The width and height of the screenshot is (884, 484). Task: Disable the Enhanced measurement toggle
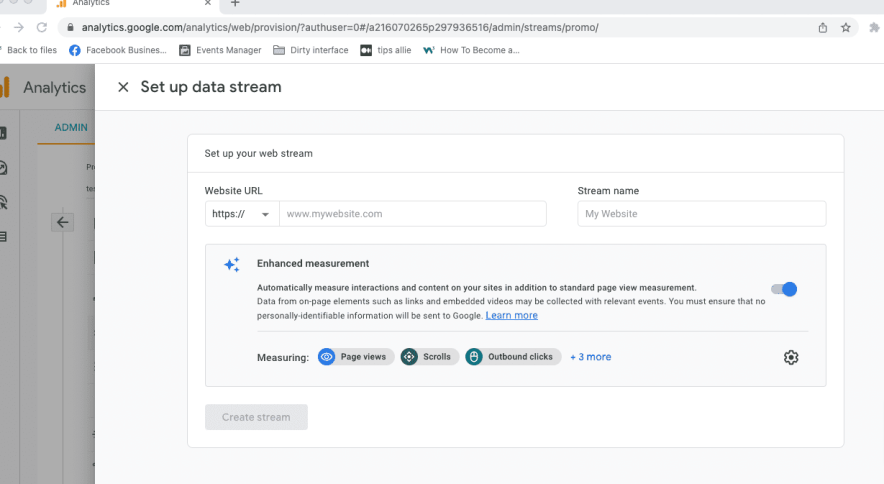pos(785,289)
